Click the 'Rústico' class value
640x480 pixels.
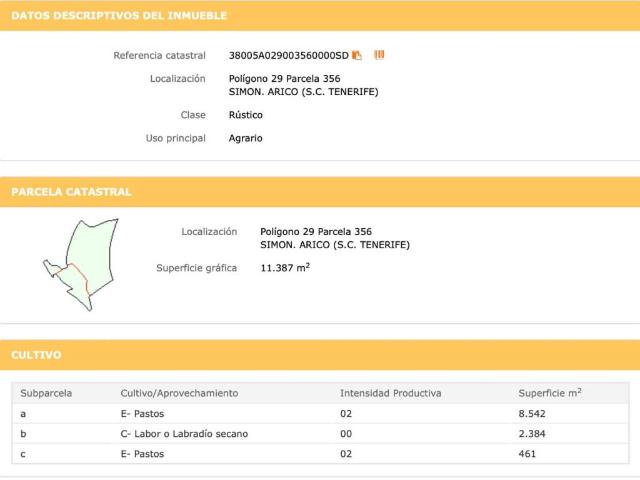[245, 115]
